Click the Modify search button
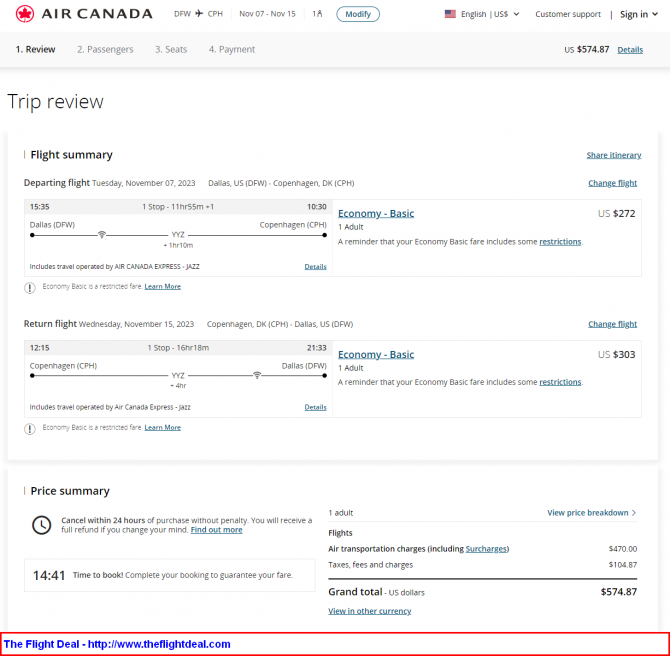The image size is (670, 656). point(358,14)
